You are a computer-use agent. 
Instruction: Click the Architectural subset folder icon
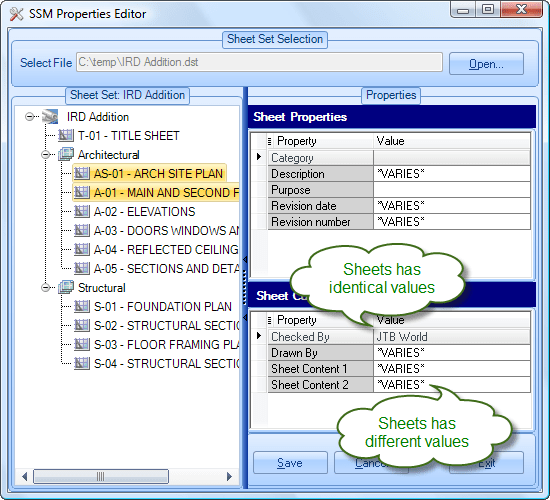(x=66, y=154)
